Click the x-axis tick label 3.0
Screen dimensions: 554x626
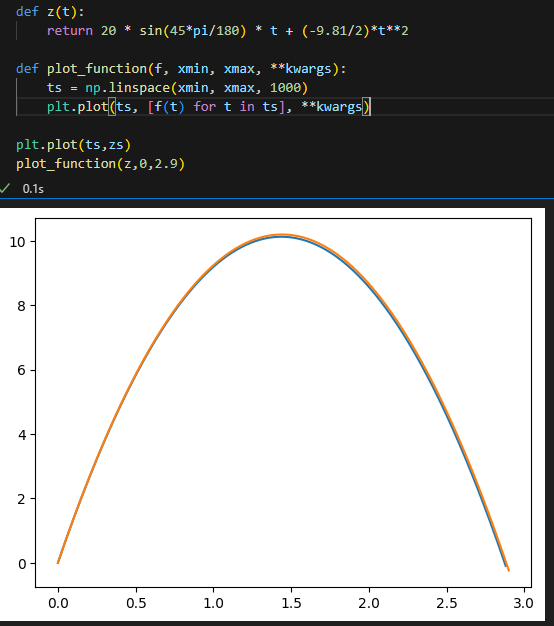523,603
